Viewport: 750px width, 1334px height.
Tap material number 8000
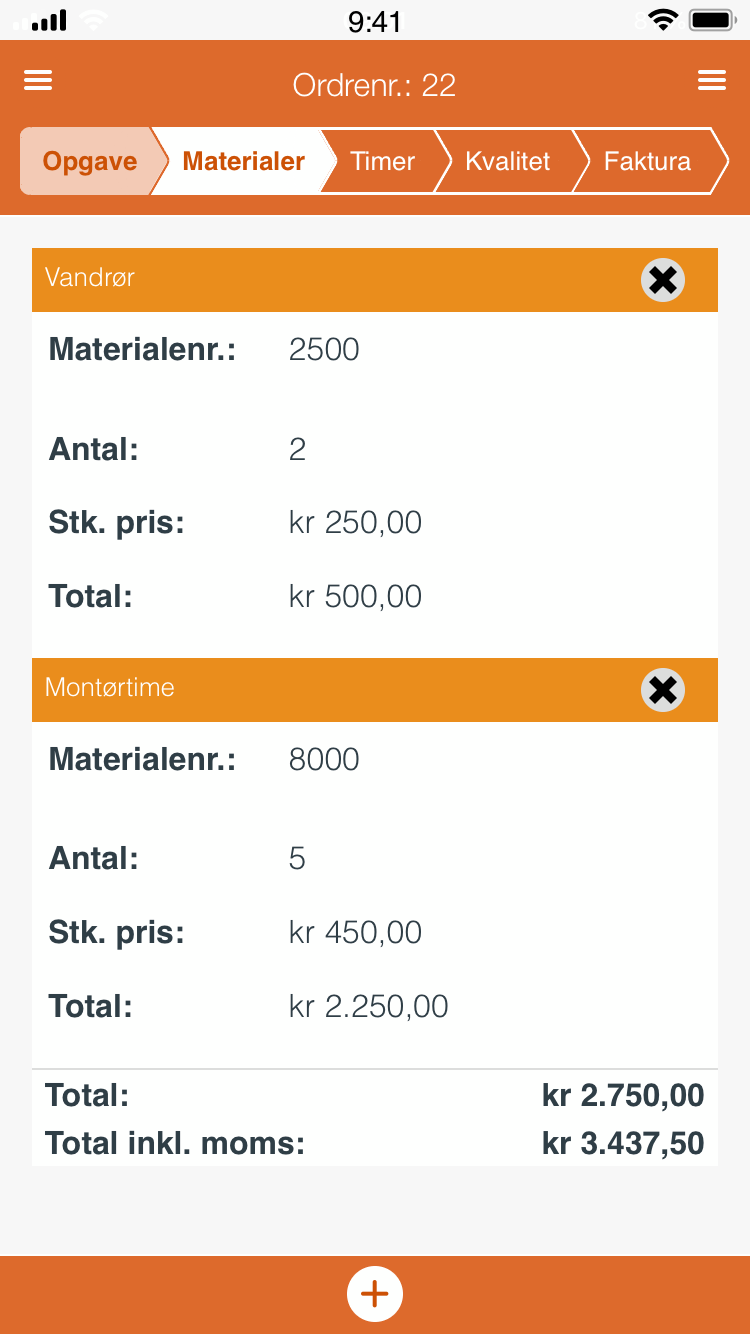pos(323,760)
